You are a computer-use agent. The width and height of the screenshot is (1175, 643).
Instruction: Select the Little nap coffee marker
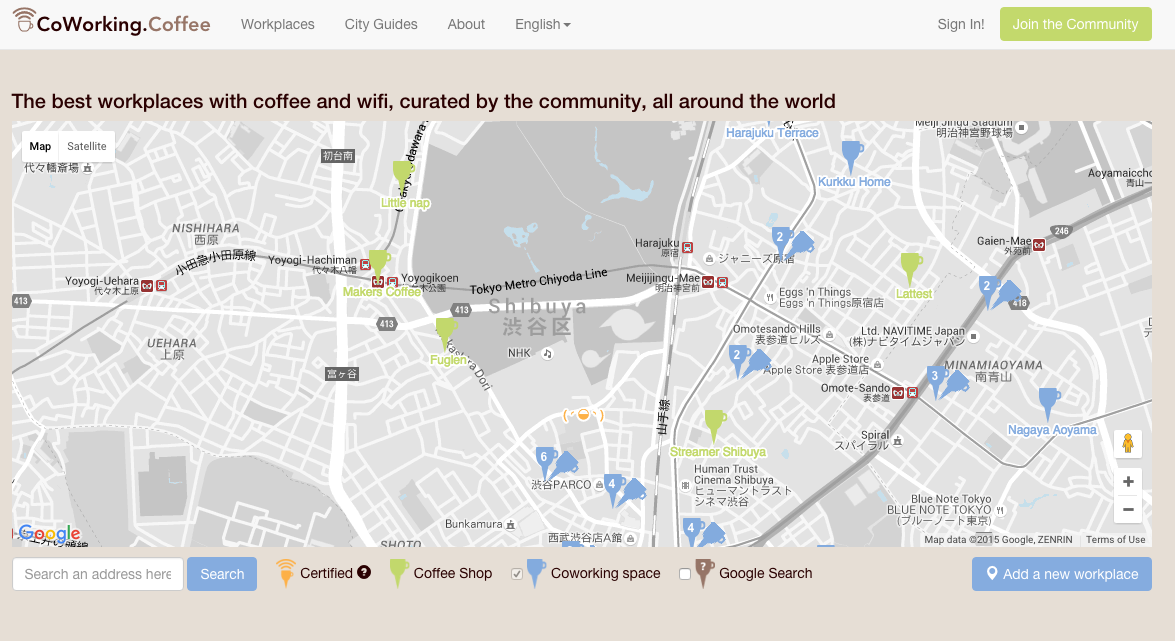pyautogui.click(x=403, y=175)
